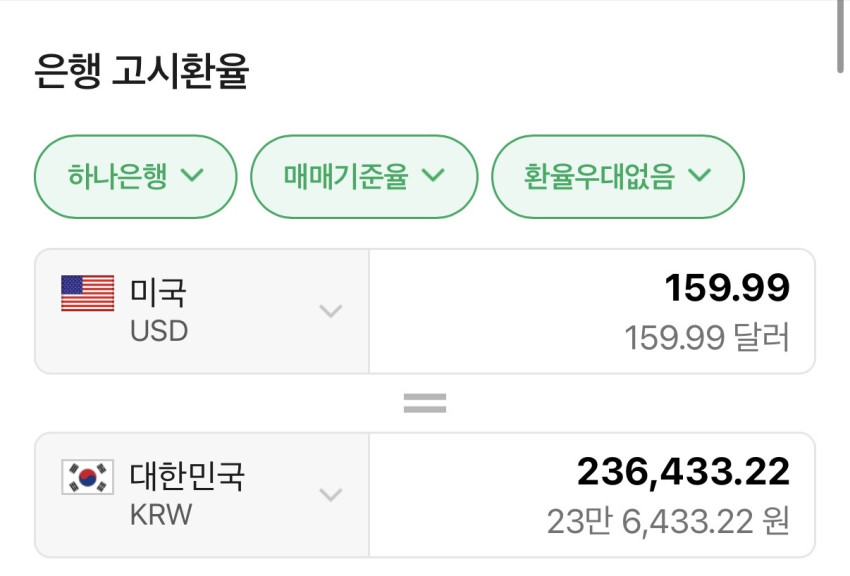Click the chevron arrow inside 환율우대없음 pill
This screenshot has height=576, width=850.
coord(699,176)
